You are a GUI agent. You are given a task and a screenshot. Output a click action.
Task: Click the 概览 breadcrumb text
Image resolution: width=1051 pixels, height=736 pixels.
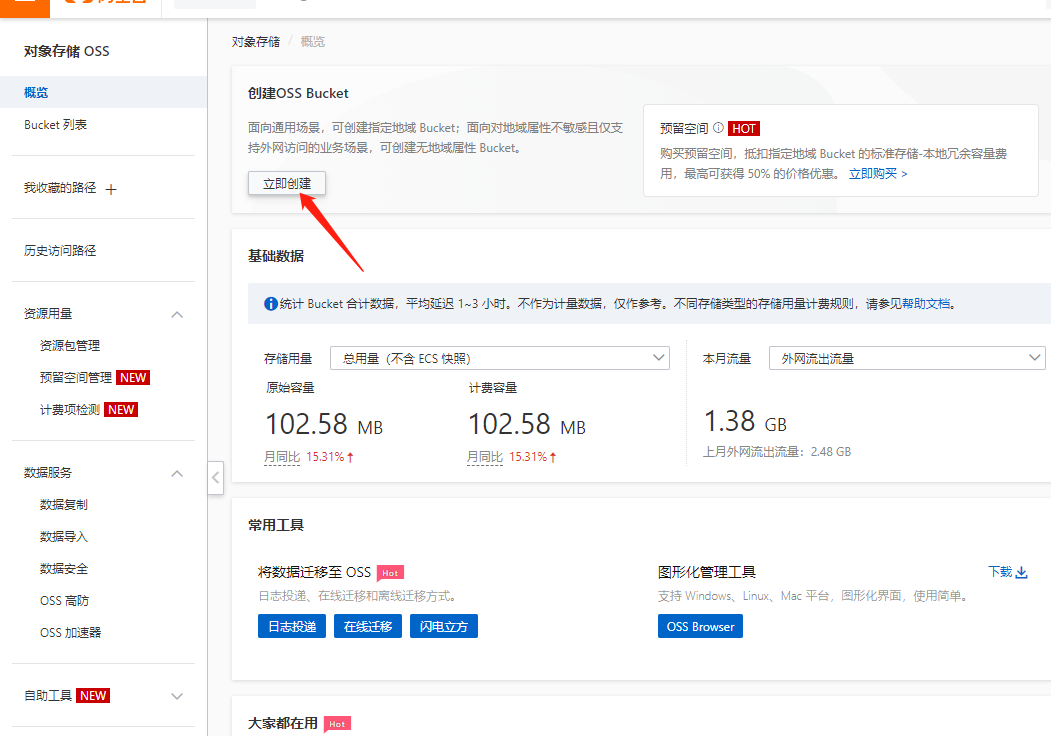[x=312, y=42]
